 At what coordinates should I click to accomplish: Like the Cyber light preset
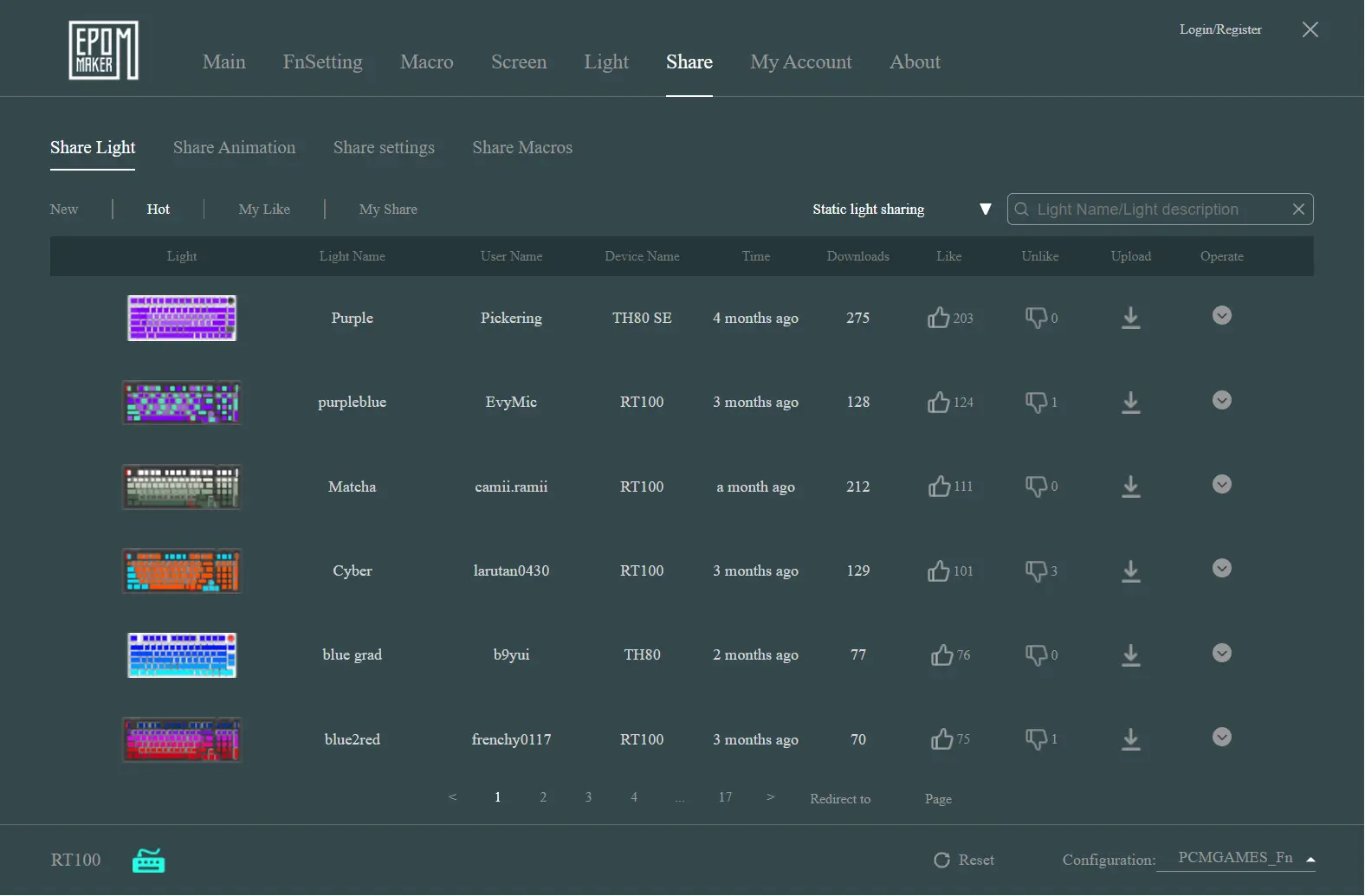coord(939,570)
